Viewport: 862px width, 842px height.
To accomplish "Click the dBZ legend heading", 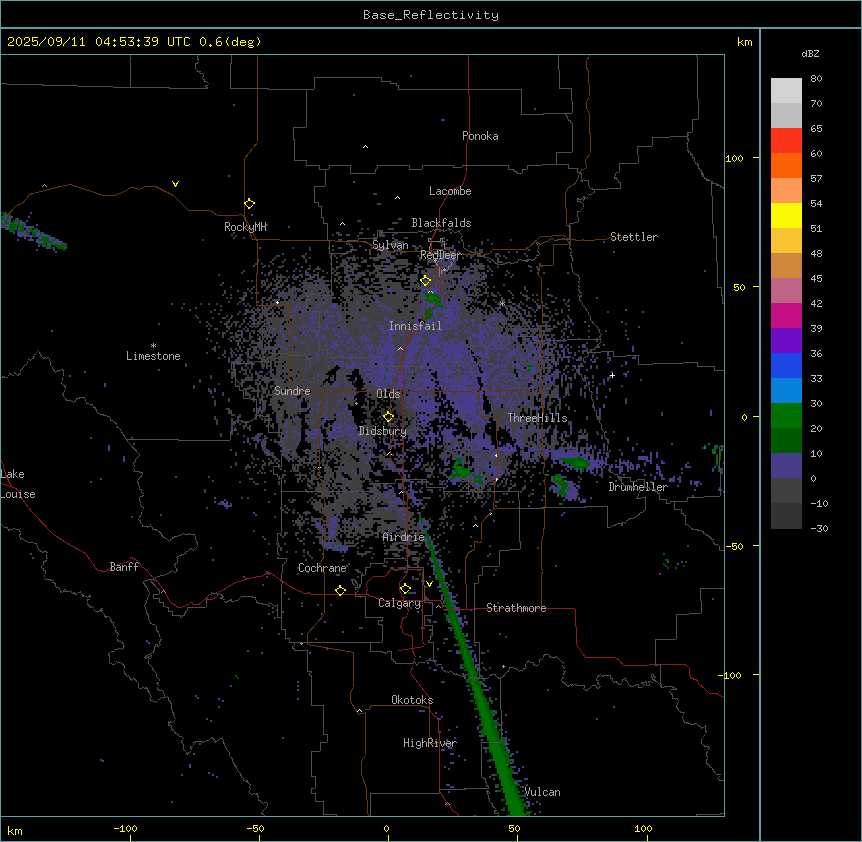I will point(810,53).
